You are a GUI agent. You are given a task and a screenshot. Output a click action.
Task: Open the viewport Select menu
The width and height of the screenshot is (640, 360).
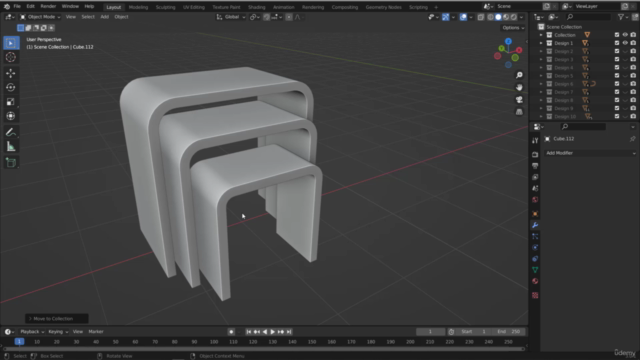88,17
